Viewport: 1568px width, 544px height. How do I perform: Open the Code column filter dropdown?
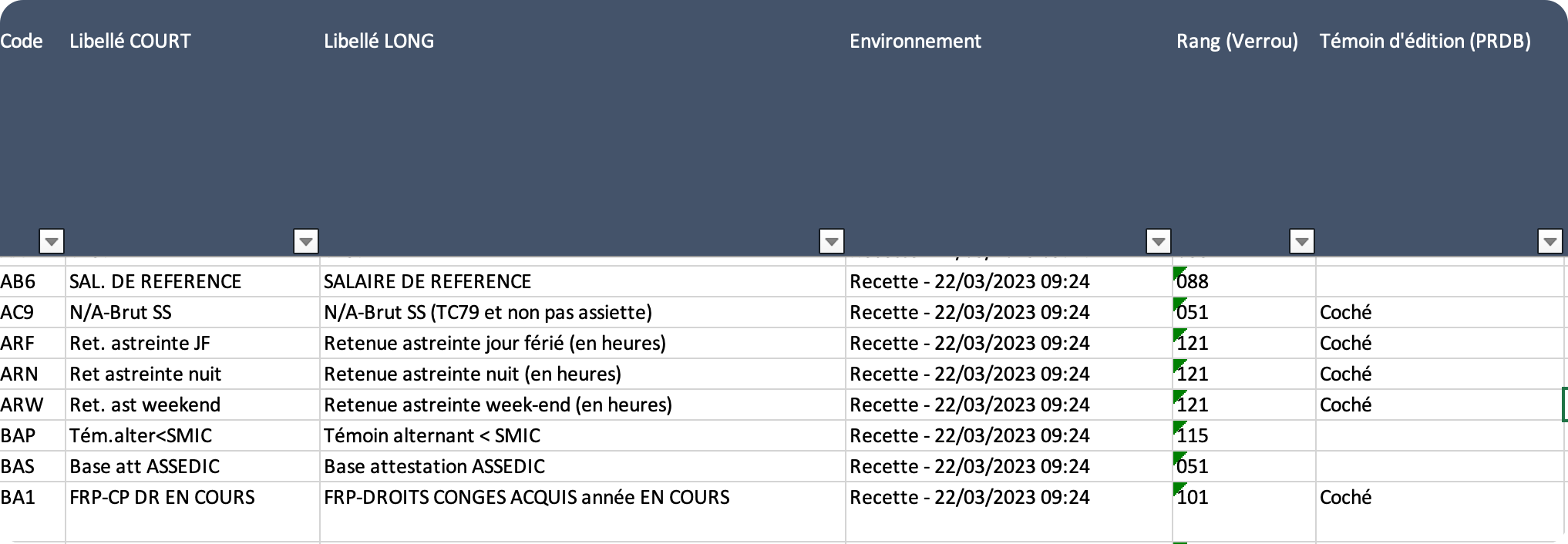[51, 240]
